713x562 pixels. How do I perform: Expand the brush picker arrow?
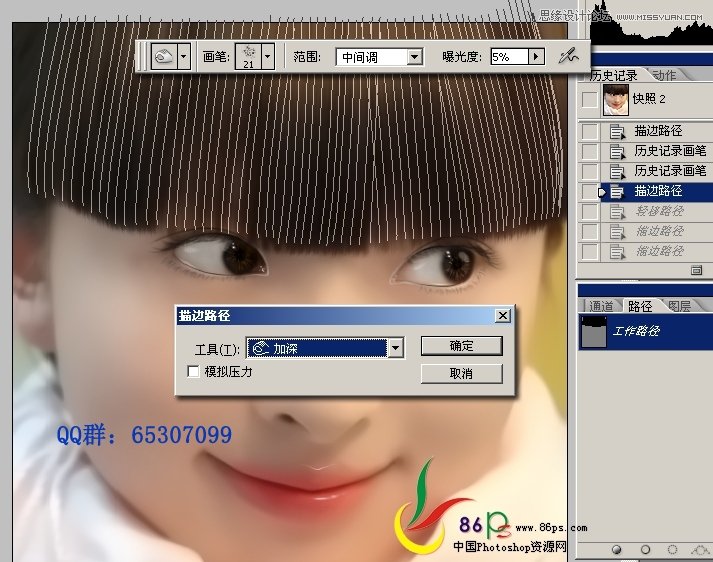pos(268,57)
